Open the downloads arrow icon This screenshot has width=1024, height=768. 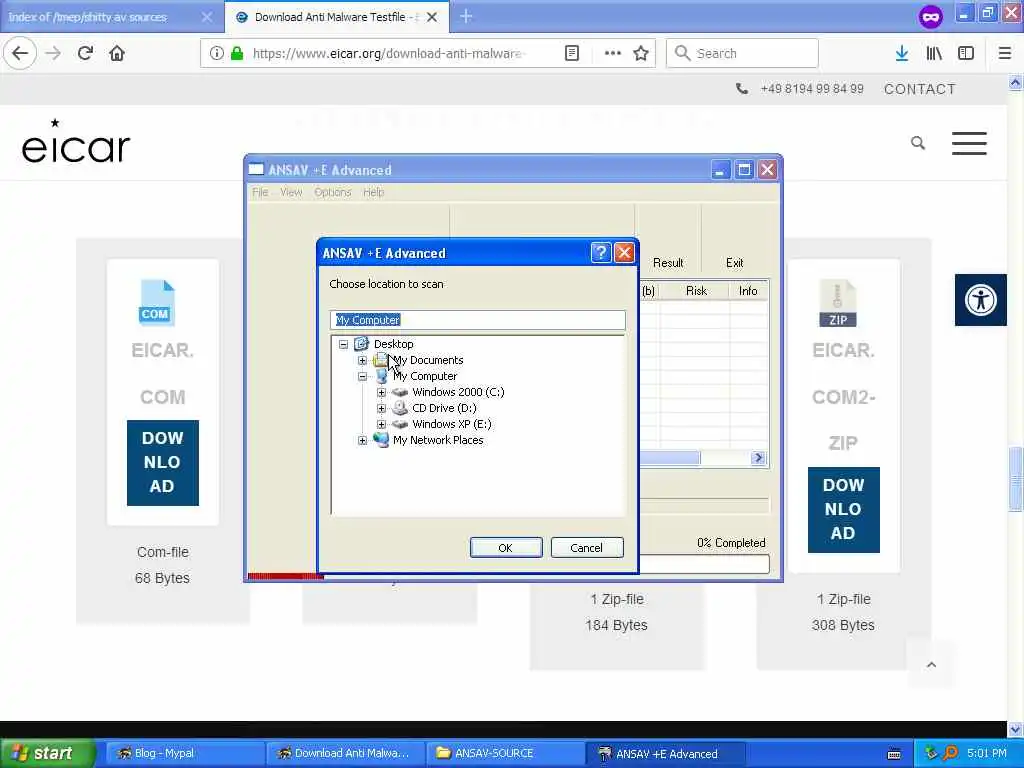[902, 53]
